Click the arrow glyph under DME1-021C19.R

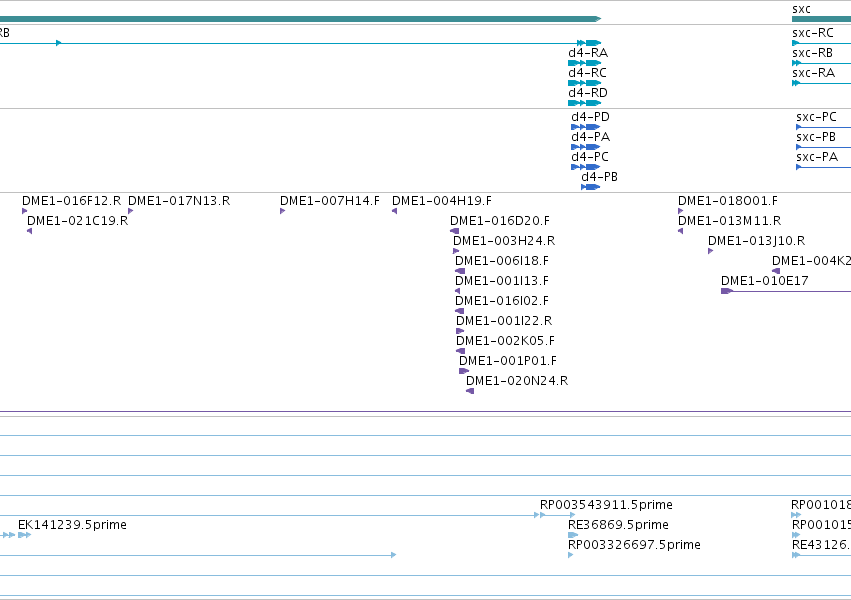tap(29, 231)
